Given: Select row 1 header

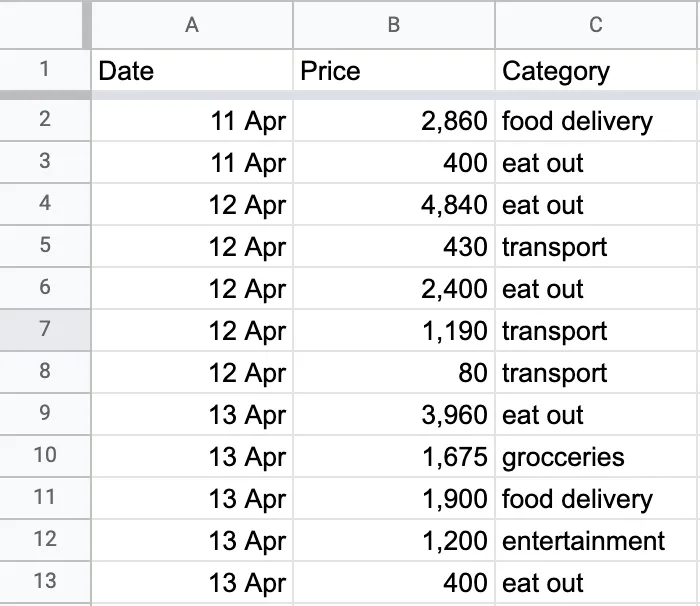Looking at the screenshot, I should (44, 70).
